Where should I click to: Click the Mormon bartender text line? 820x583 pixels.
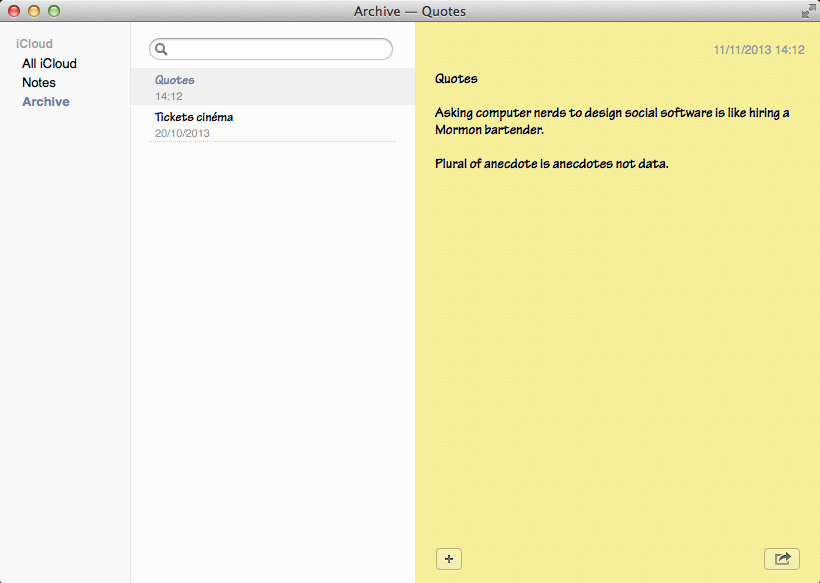[489, 129]
